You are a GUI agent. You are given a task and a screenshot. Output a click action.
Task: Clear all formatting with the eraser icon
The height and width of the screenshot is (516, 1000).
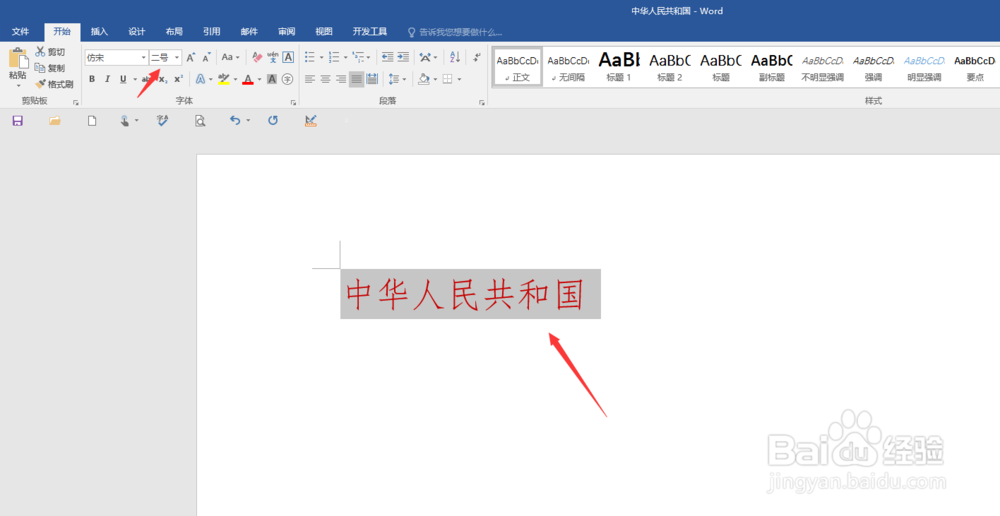pyautogui.click(x=257, y=57)
